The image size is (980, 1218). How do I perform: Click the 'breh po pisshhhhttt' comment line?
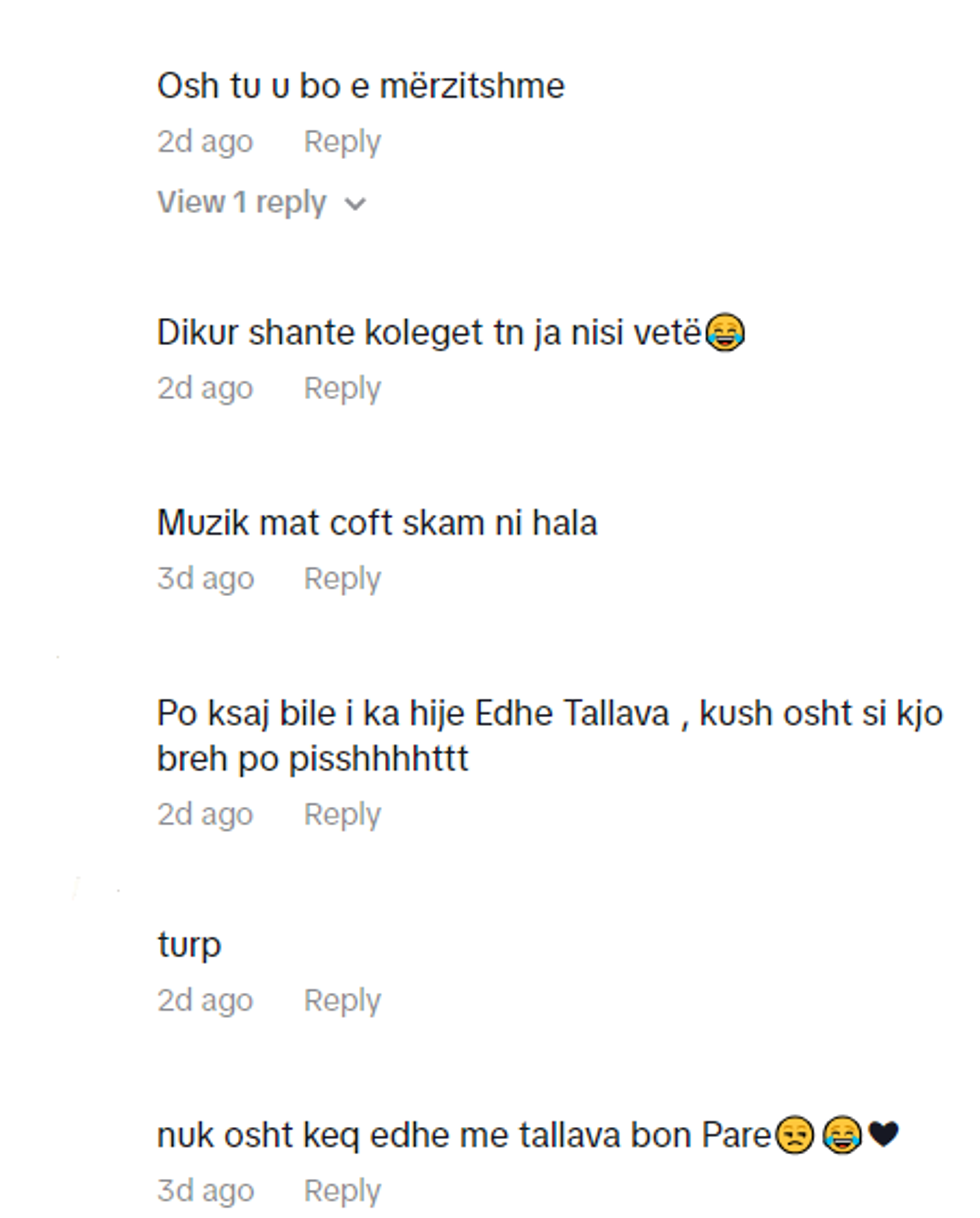(x=313, y=759)
